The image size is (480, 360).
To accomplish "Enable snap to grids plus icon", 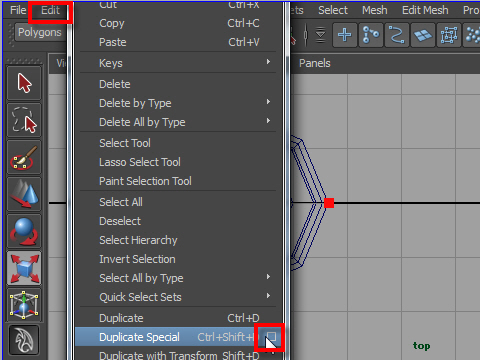I will [x=345, y=35].
